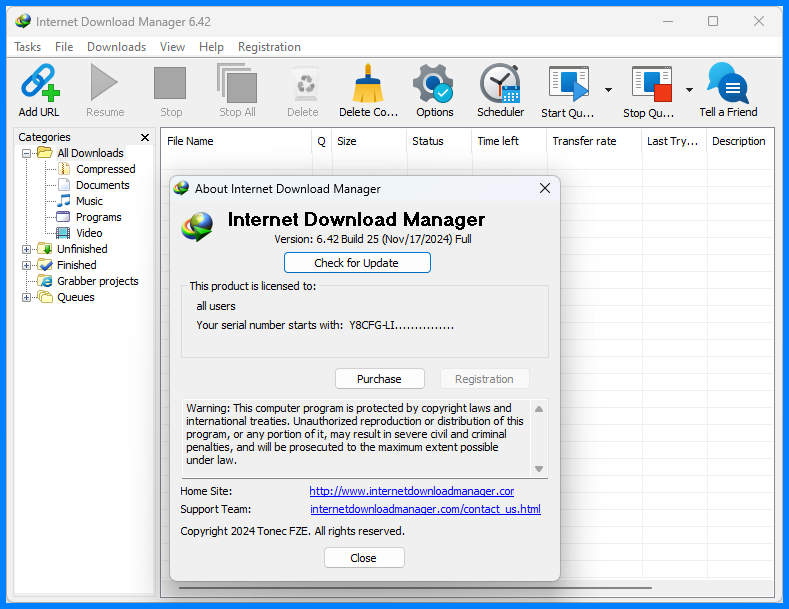Click the Start Queue icon
Image resolution: width=789 pixels, height=609 pixels.
point(569,83)
